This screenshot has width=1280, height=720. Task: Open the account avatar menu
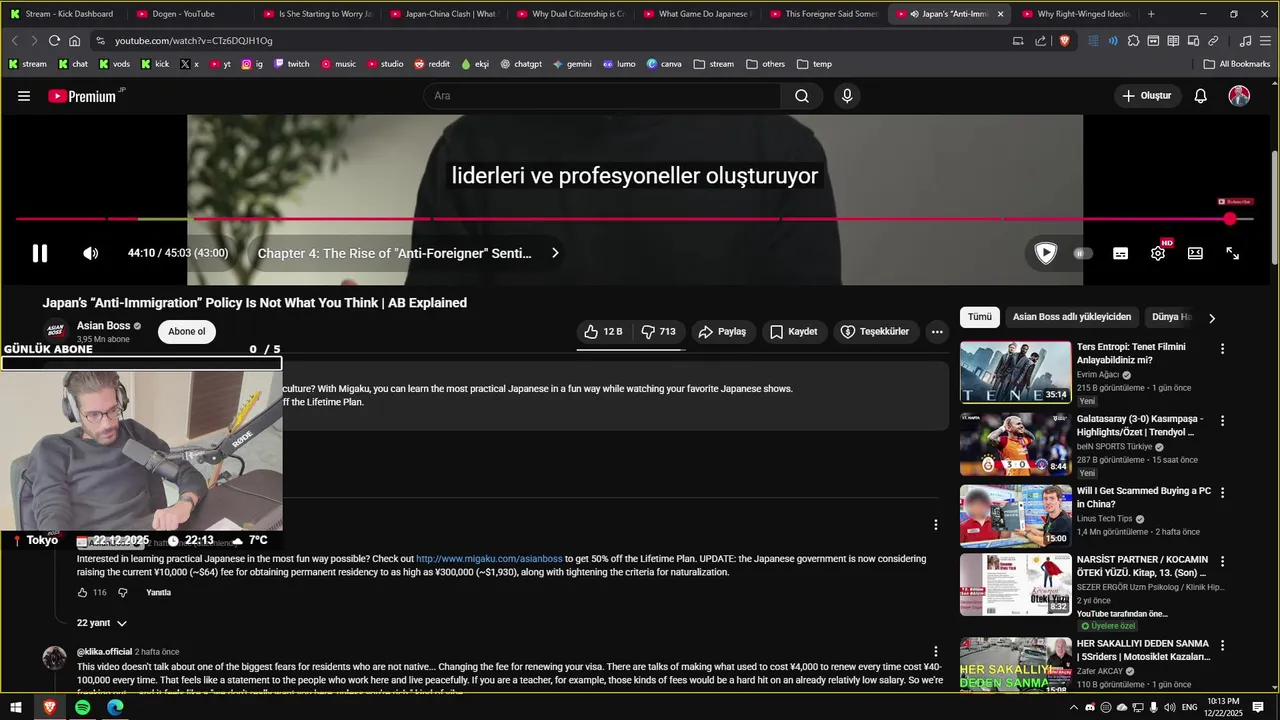[1239, 96]
